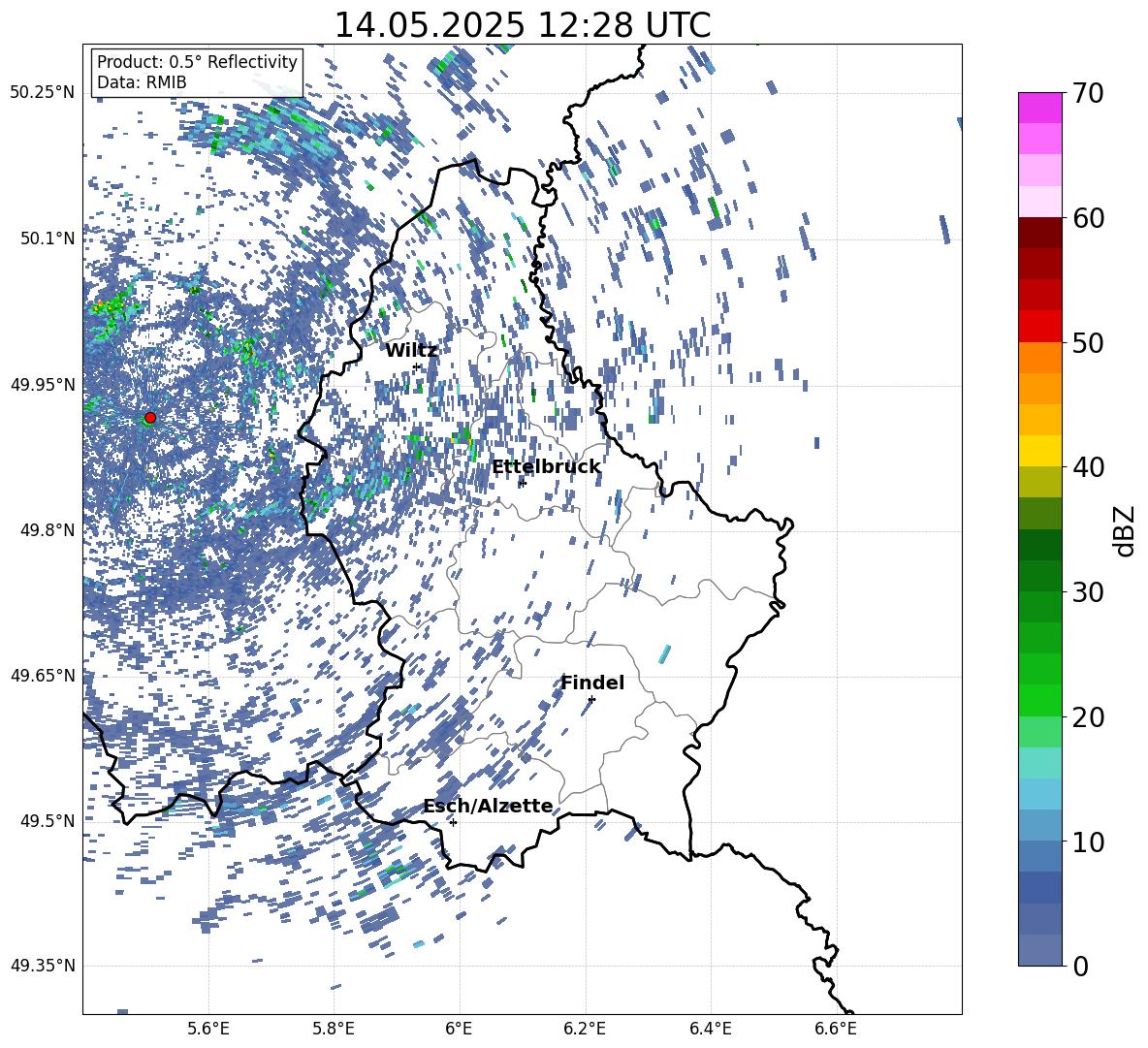Click the light green 20 dBZ colorbar segment
1148x1048 pixels.
(x=1039, y=731)
